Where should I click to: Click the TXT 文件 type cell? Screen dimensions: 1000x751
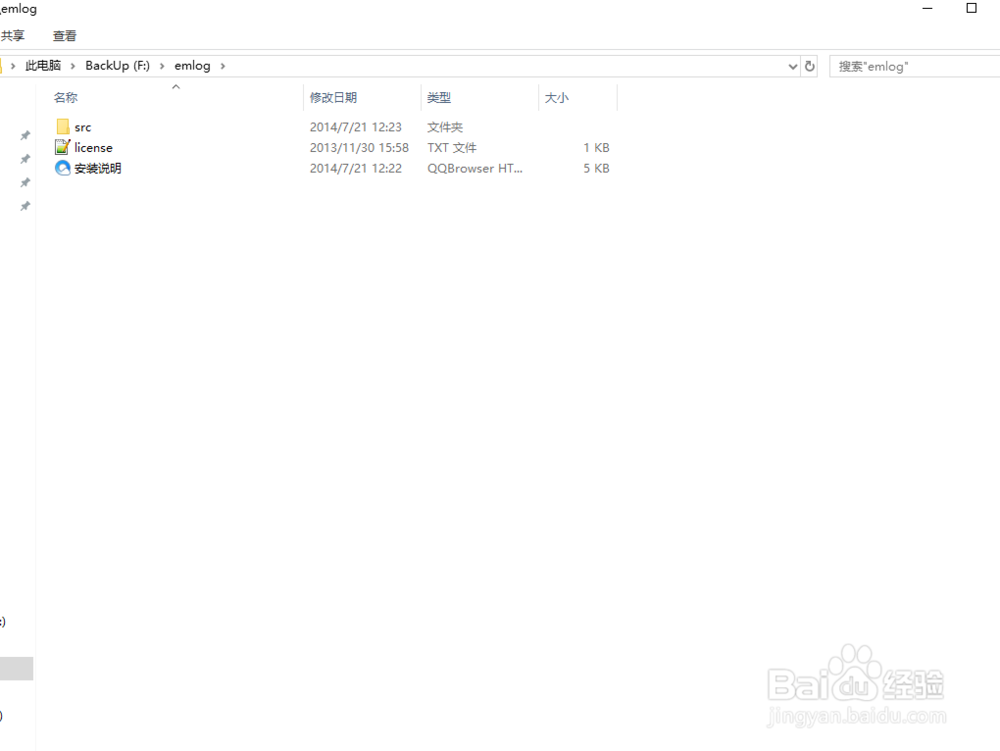(x=452, y=147)
